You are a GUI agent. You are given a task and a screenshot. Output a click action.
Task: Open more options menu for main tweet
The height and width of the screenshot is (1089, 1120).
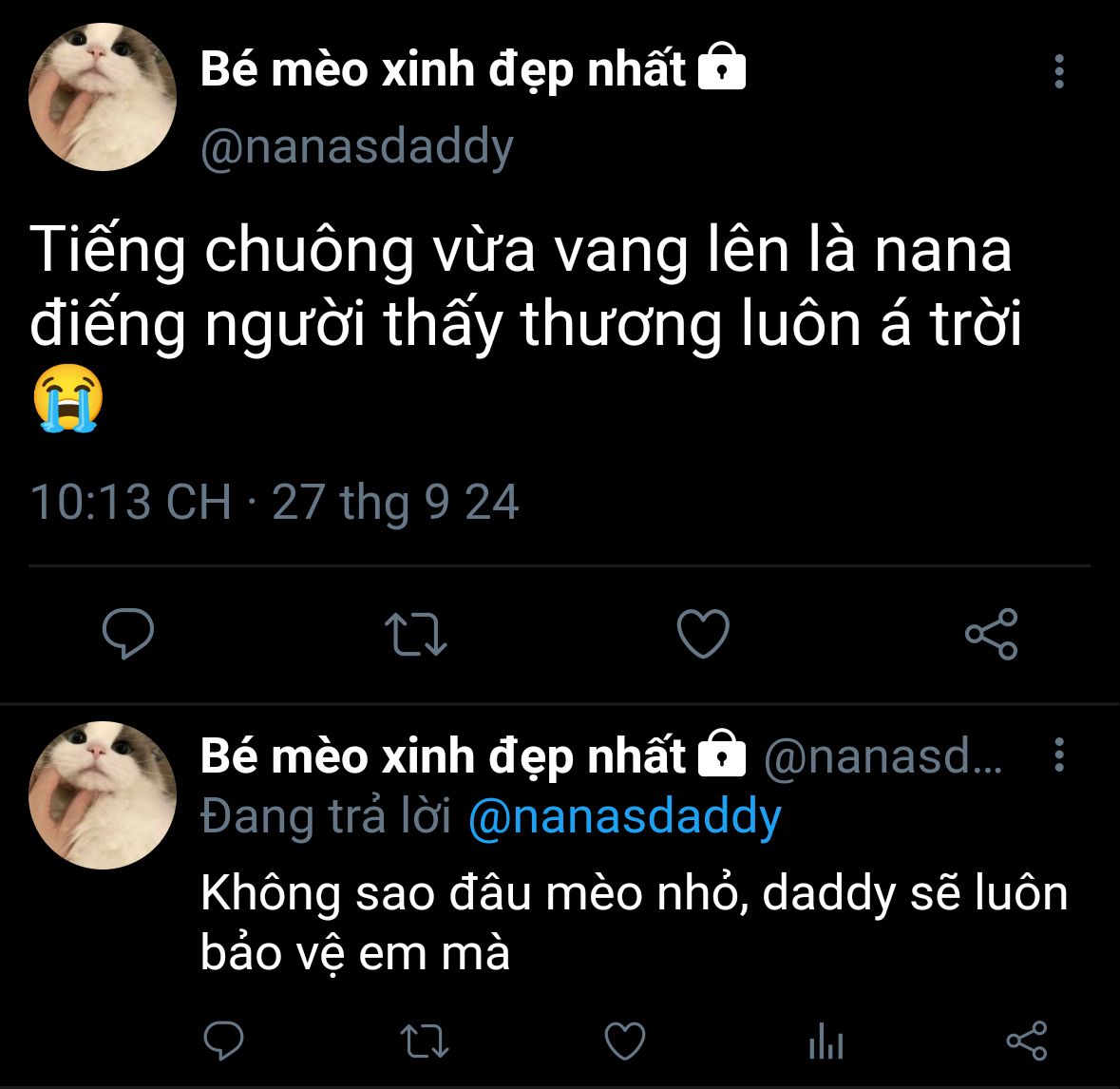pos(1059,71)
